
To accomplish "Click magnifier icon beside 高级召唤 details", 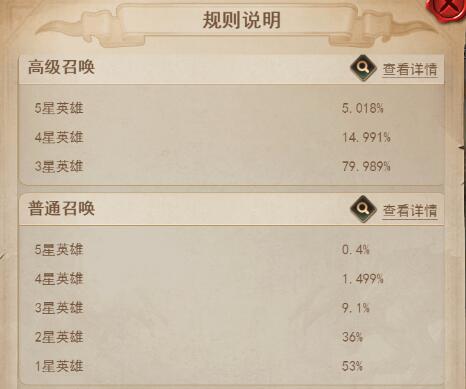I will coord(363,68).
